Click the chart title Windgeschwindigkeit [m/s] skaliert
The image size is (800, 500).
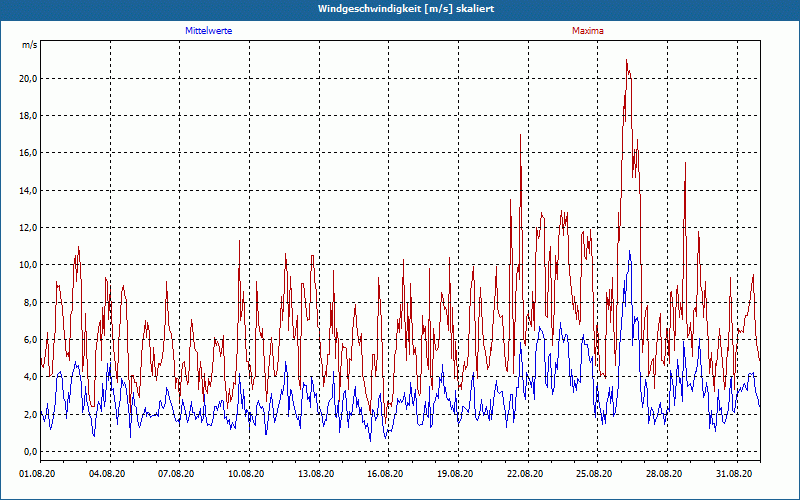(x=406, y=9)
